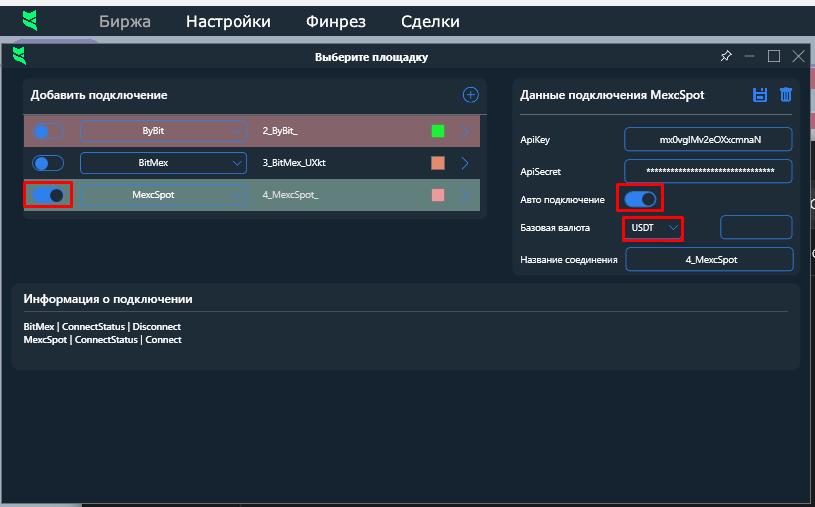This screenshot has height=507, width=815.
Task: Toggle the ByBit connection switch
Action: pos(48,131)
